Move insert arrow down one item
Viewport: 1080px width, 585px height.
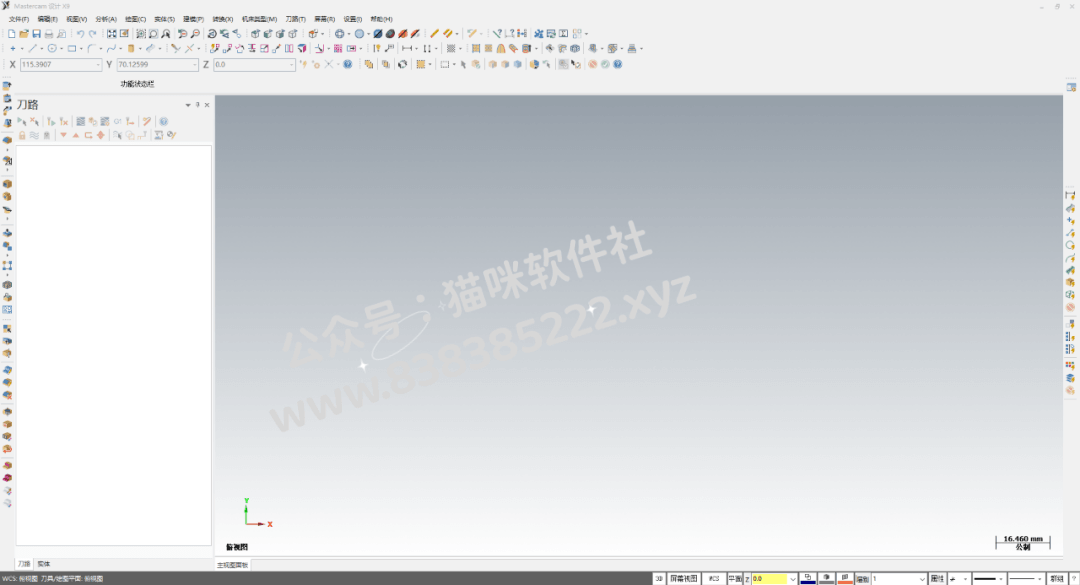[63, 135]
